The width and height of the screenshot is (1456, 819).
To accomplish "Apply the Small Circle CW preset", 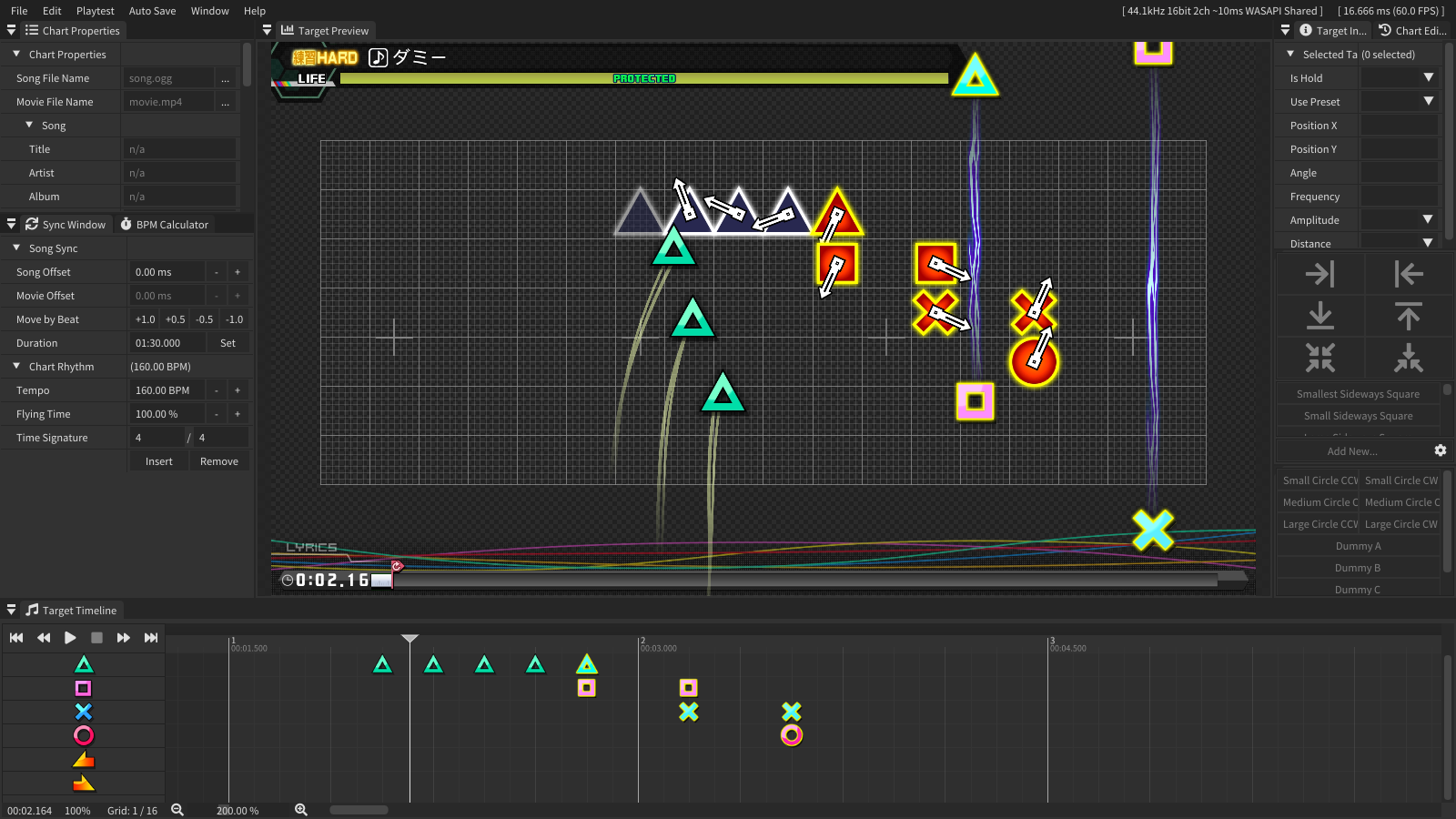I will click(1401, 480).
